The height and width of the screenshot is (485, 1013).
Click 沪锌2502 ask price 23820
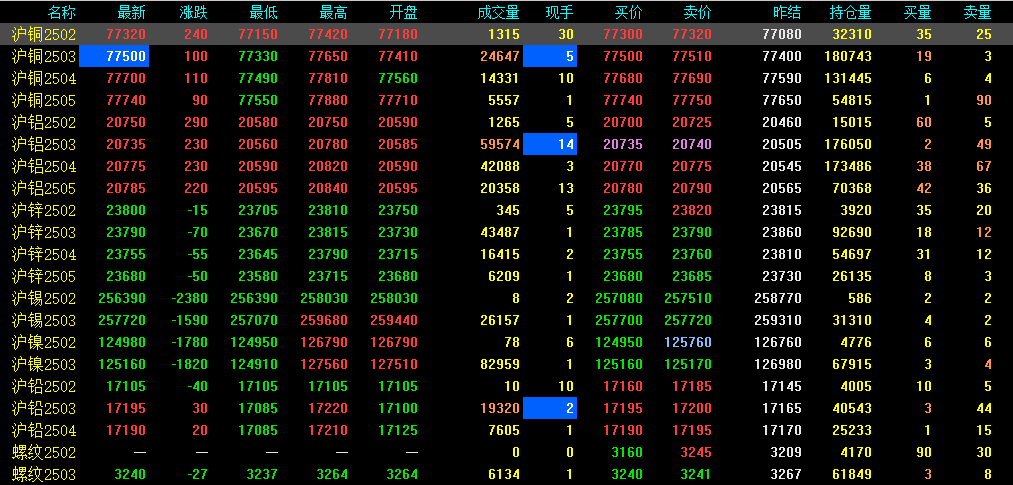(691, 210)
